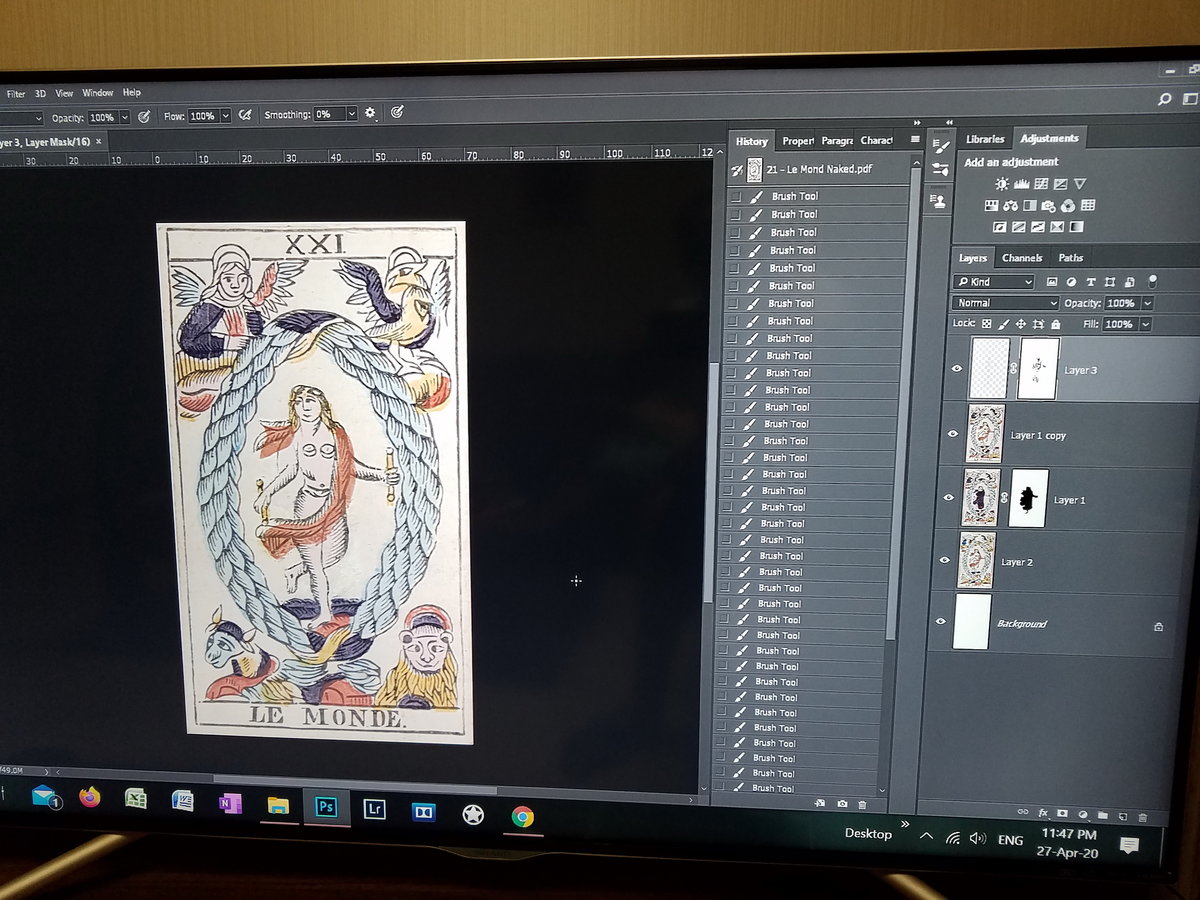Image resolution: width=1200 pixels, height=900 pixels.
Task: Hide the Background layer
Action: coord(940,622)
